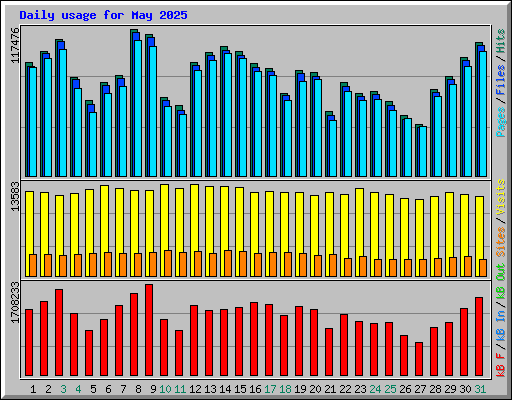Click the 'Daily usage for May 2025' title
Image resolution: width=512 pixels, height=400 pixels.
(x=103, y=15)
